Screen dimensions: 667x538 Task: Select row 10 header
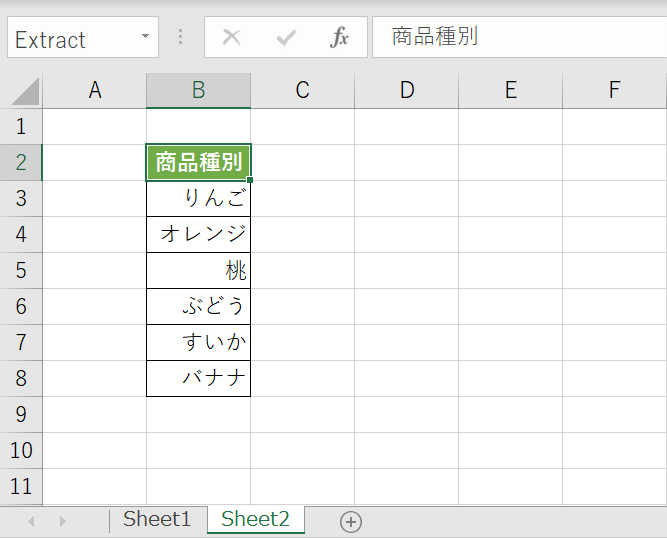21,451
